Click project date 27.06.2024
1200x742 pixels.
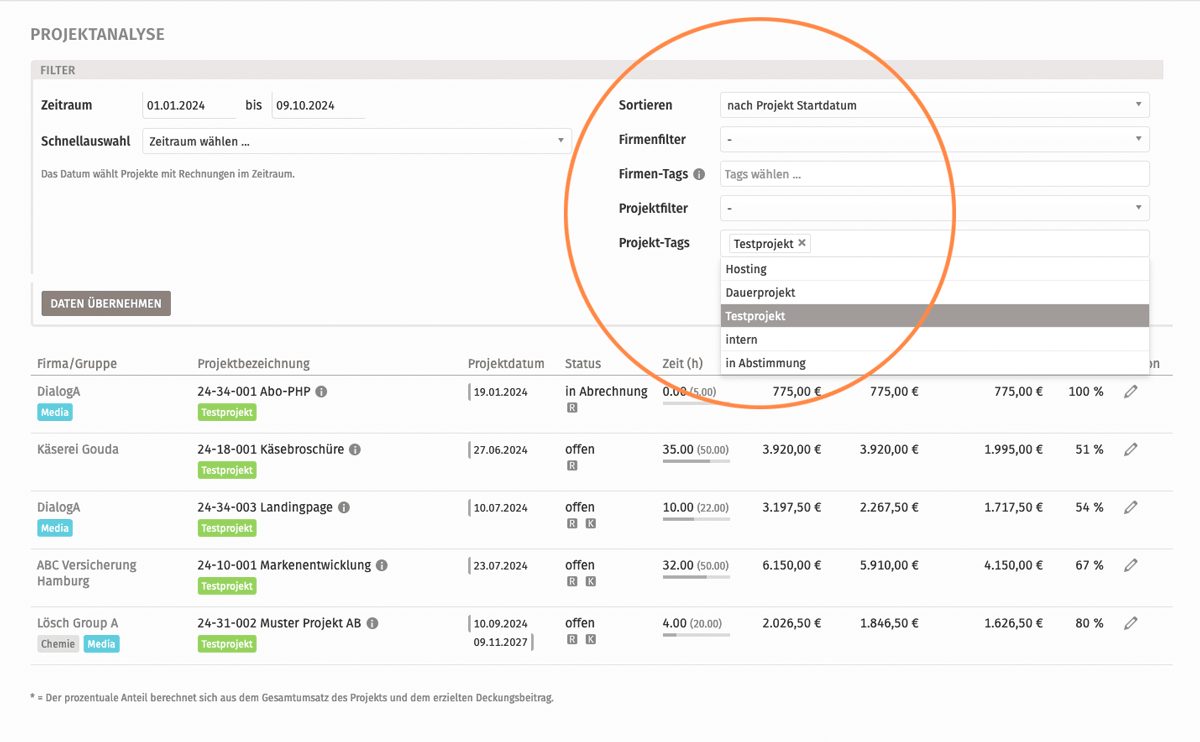coord(501,450)
